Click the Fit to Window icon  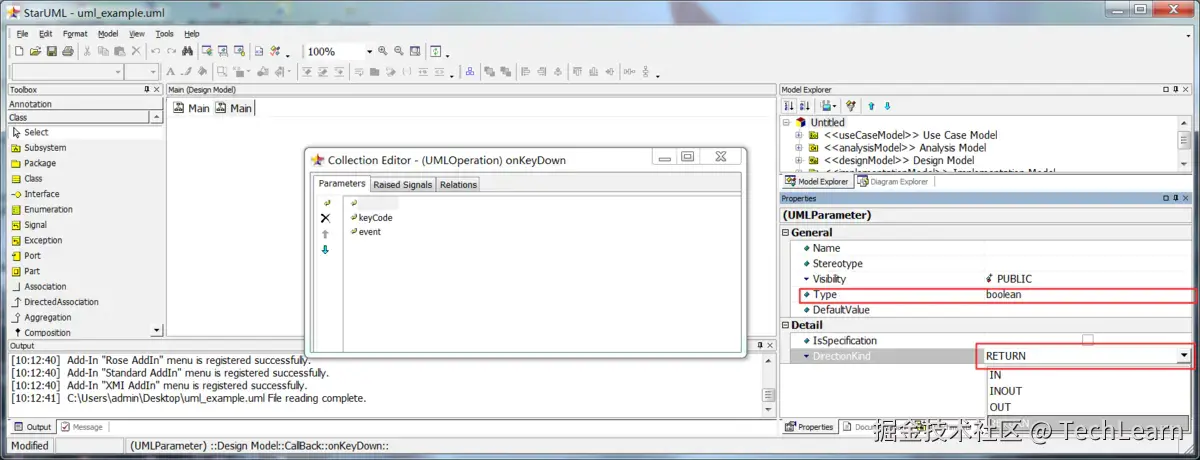click(415, 51)
